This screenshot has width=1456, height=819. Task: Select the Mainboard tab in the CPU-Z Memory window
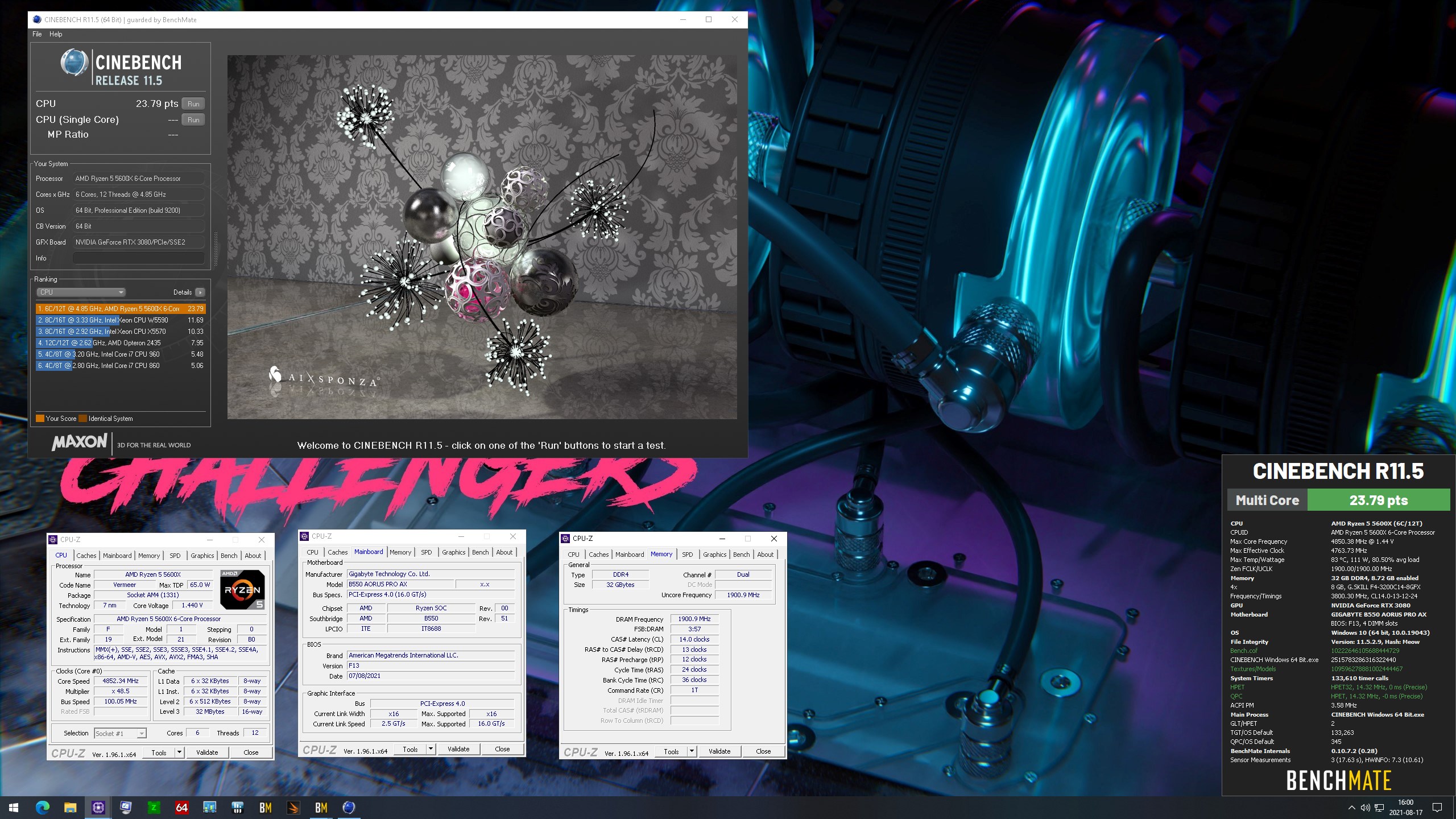pos(630,555)
